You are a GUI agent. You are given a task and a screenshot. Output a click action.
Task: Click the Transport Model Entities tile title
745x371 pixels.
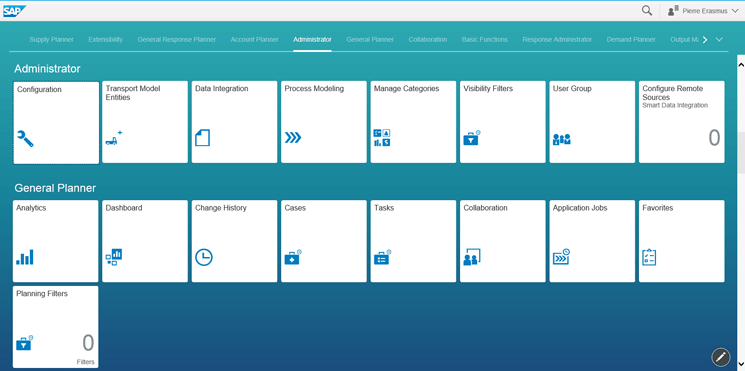[x=133, y=93]
